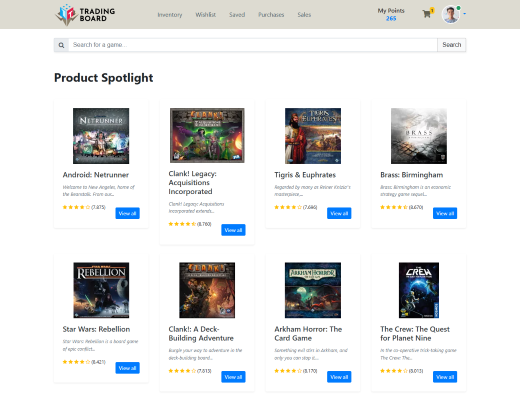View all for Star Wars: Rebellion
Viewport: 520px width, 409px height.
tap(127, 368)
